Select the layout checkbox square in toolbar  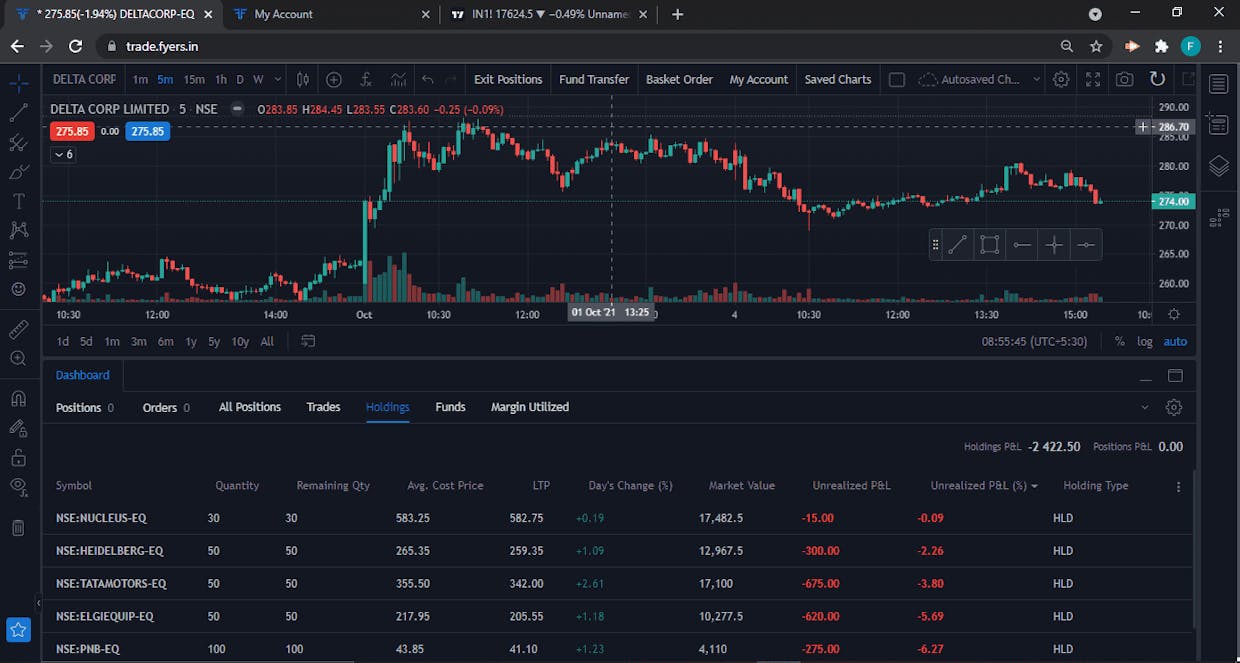(x=897, y=79)
